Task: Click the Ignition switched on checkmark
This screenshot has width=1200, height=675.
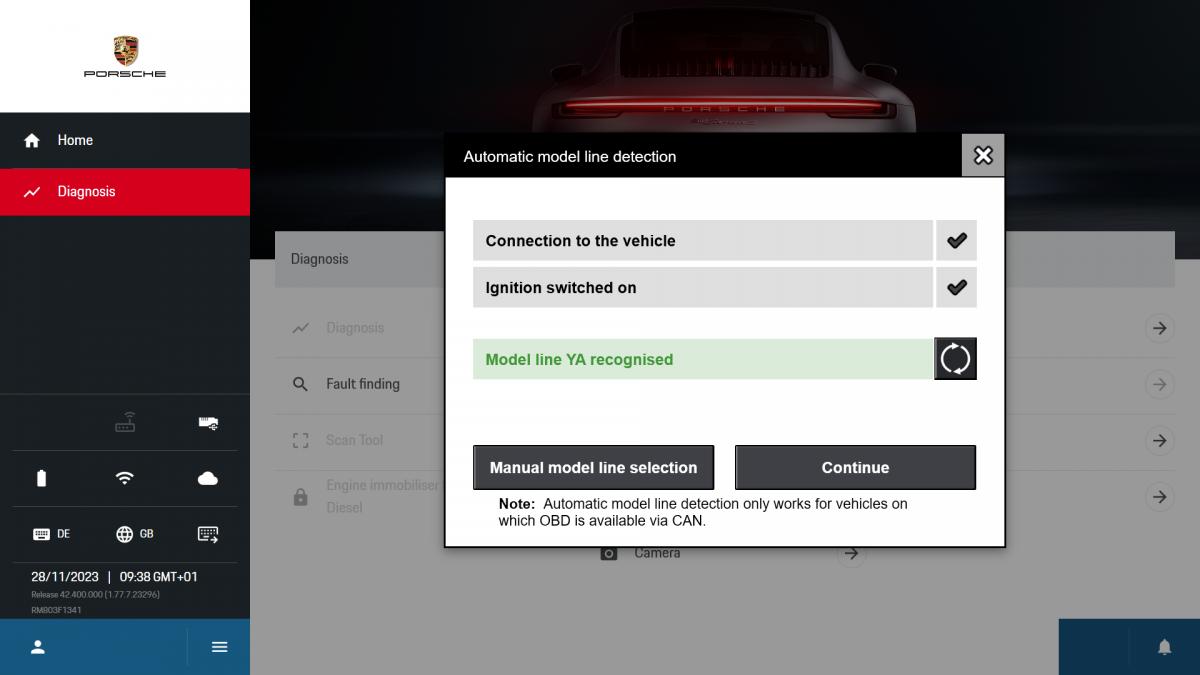Action: coord(956,288)
